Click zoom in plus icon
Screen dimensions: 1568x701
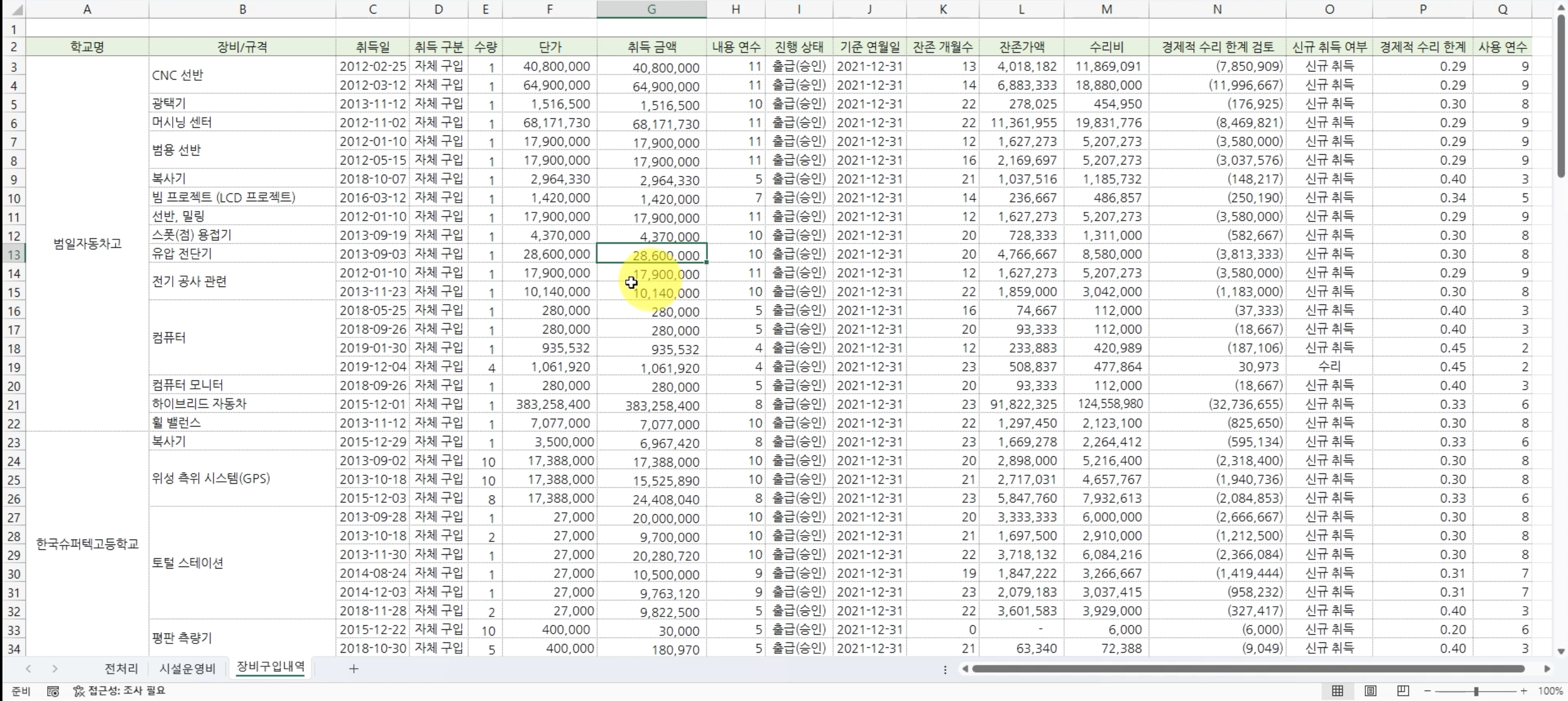tap(1523, 691)
